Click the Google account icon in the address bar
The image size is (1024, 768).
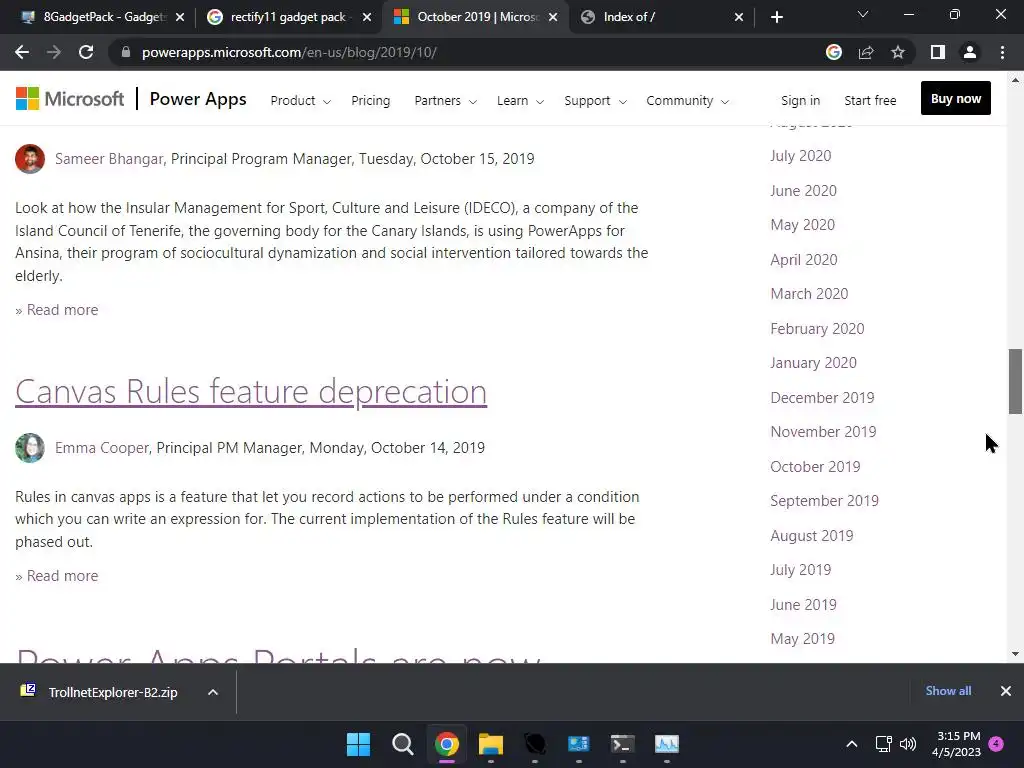834,52
